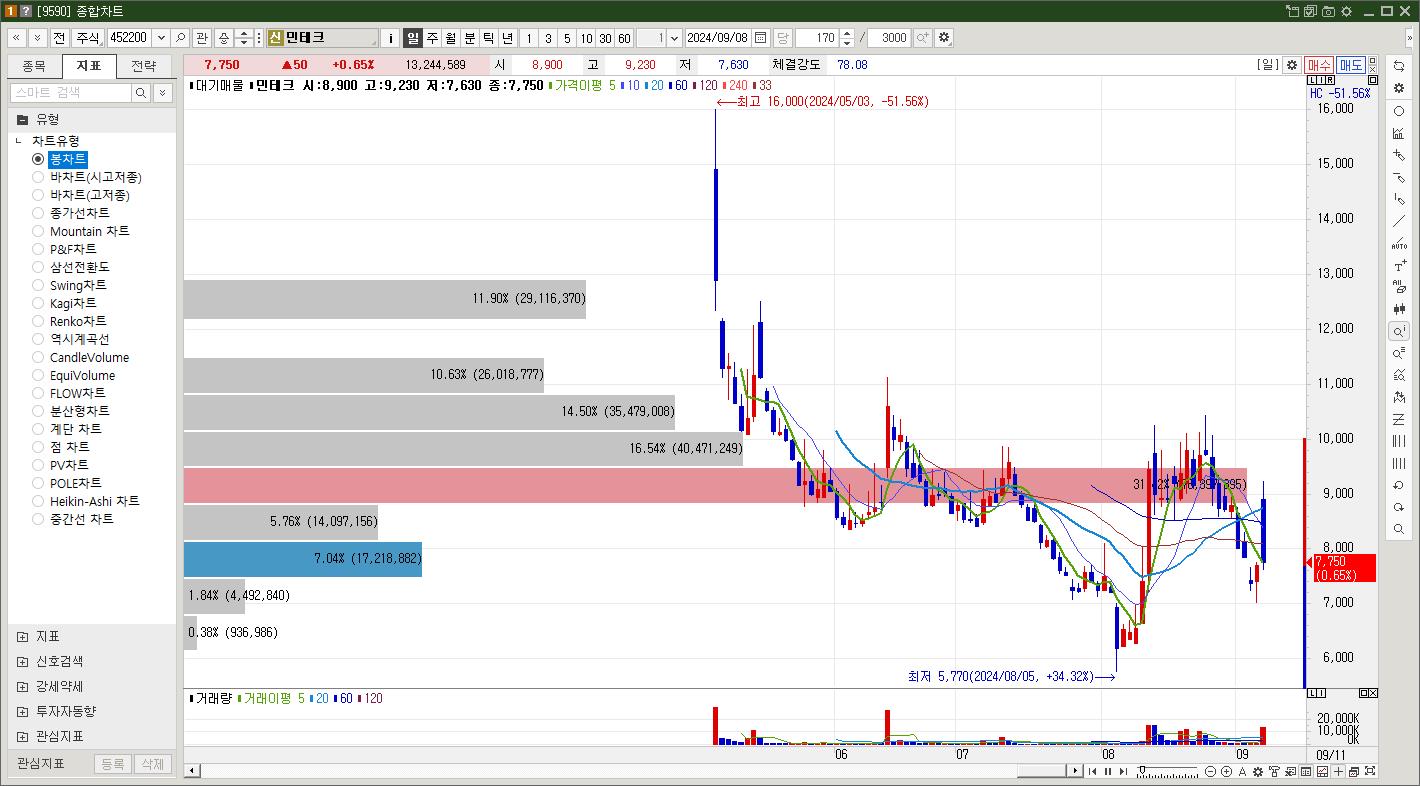Click the blue 매도 sell button
This screenshot has height=786, width=1420.
click(1351, 65)
